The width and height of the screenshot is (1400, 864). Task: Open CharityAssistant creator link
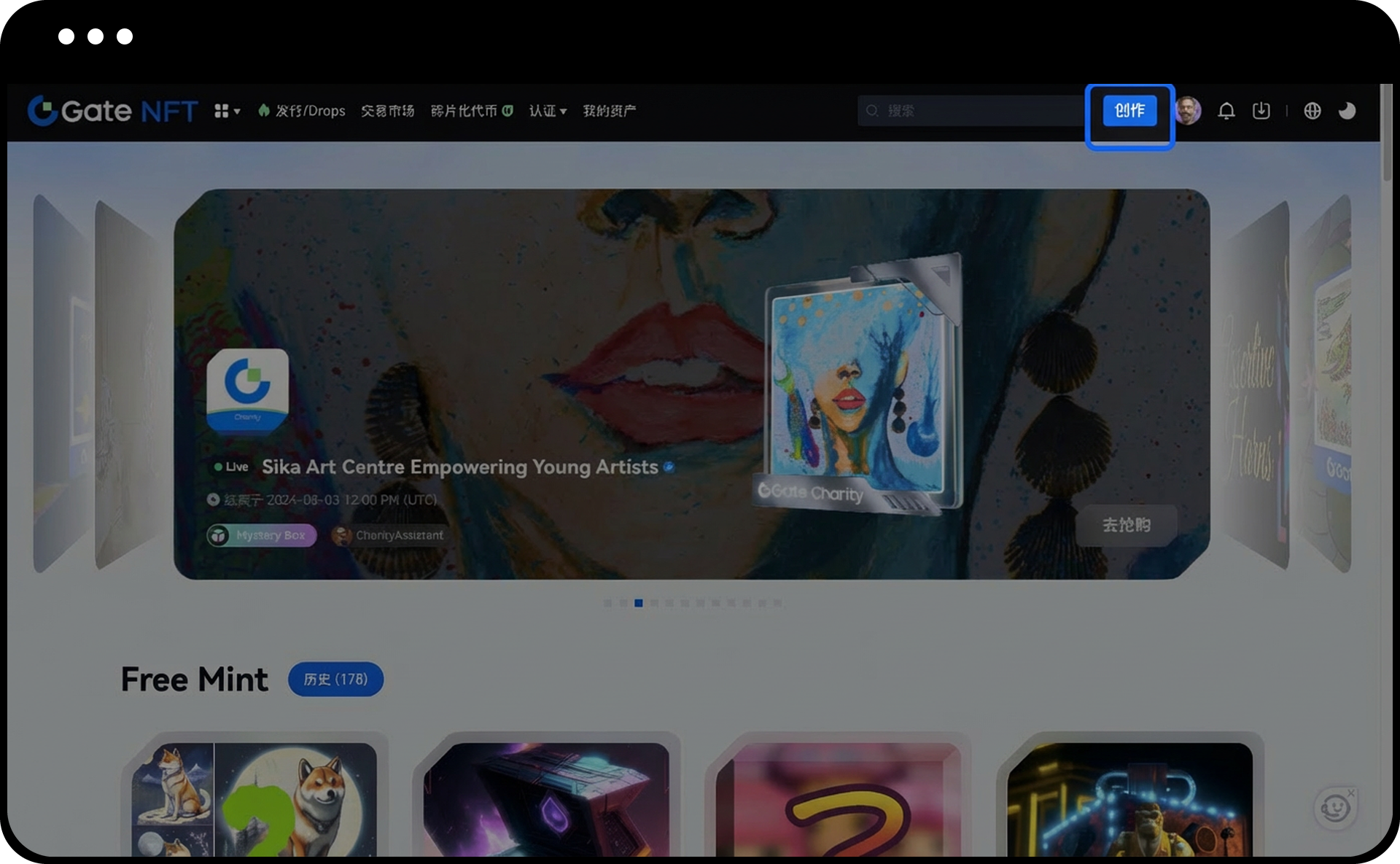389,535
